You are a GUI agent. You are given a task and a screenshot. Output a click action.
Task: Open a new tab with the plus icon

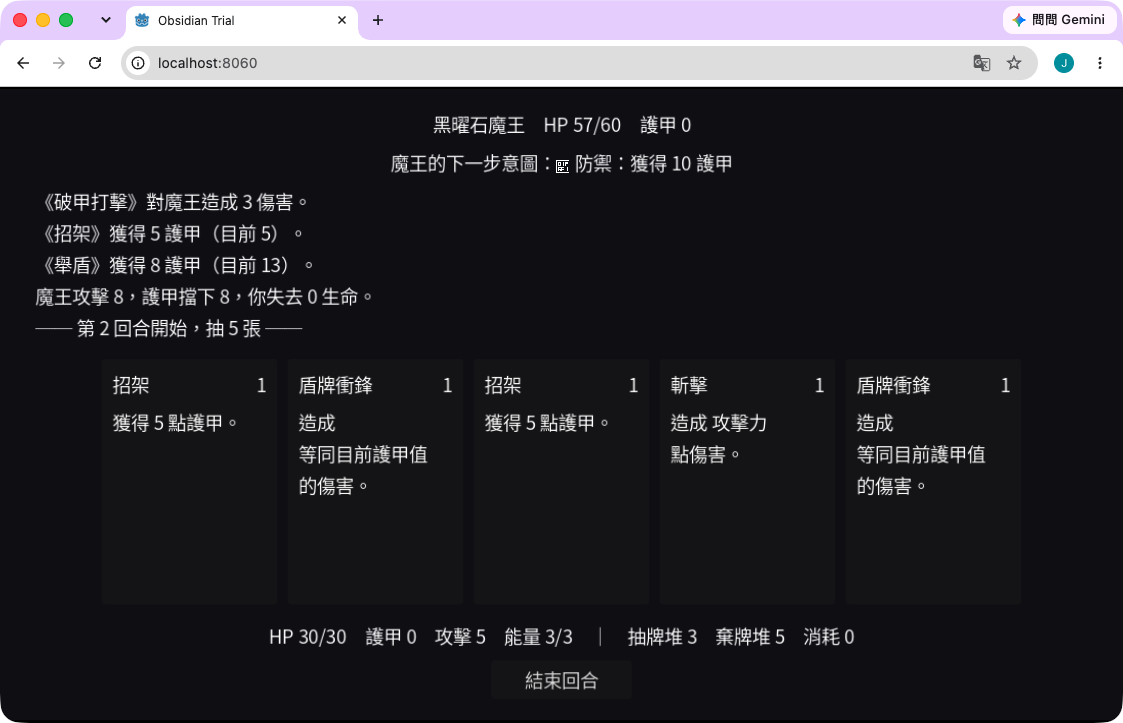tap(377, 20)
